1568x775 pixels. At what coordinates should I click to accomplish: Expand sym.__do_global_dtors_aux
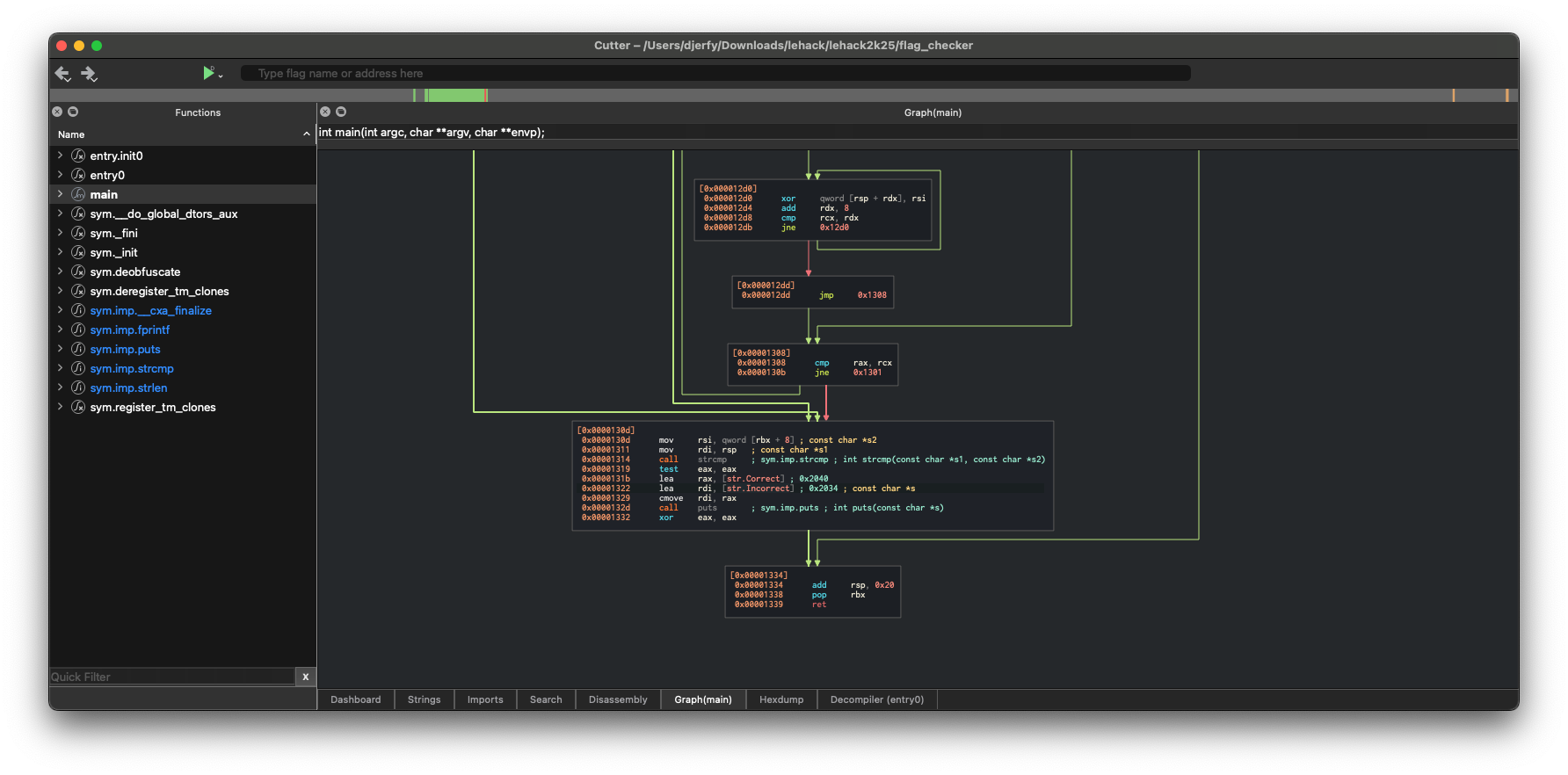point(60,214)
